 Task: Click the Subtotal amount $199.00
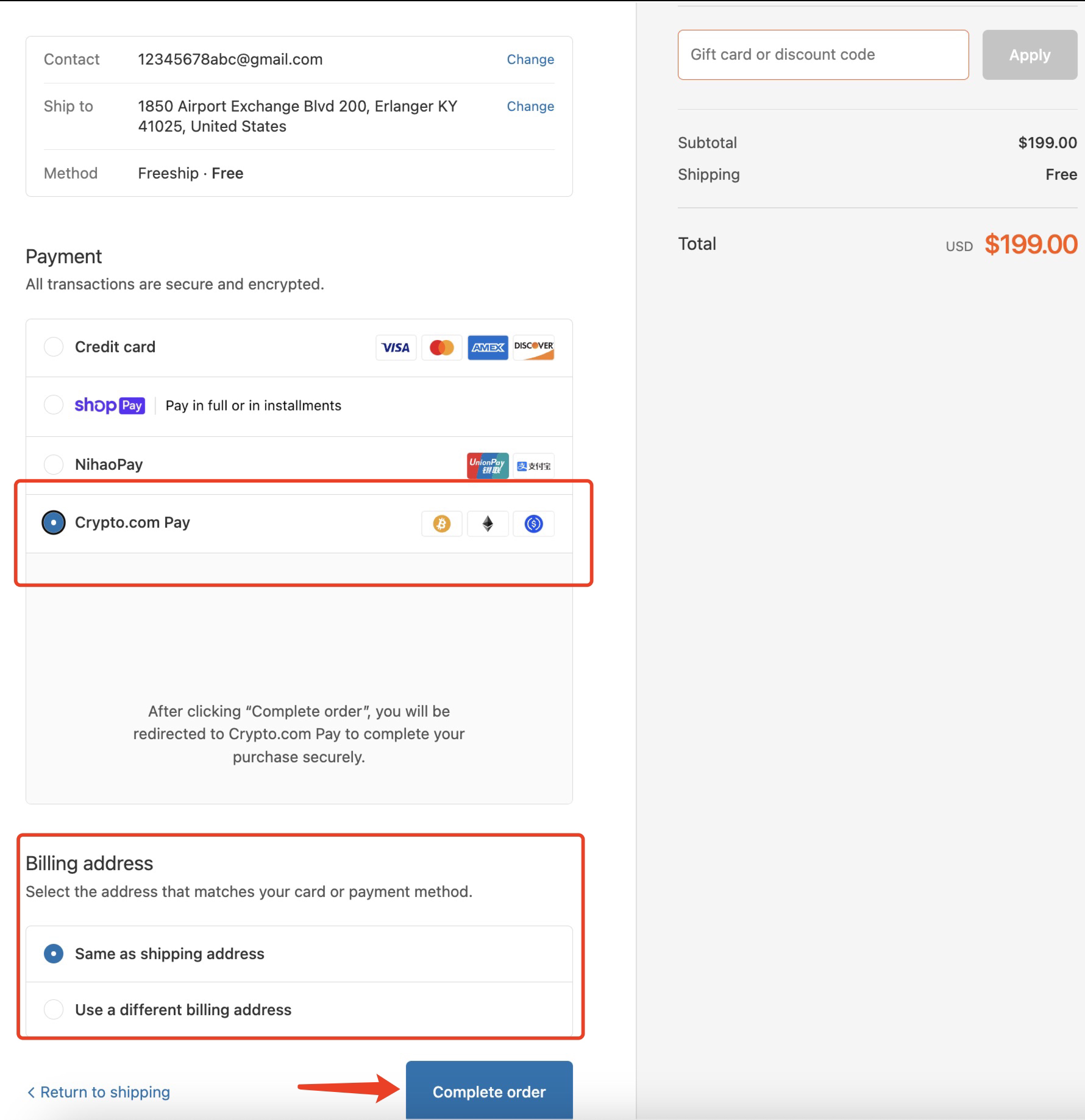point(1047,143)
